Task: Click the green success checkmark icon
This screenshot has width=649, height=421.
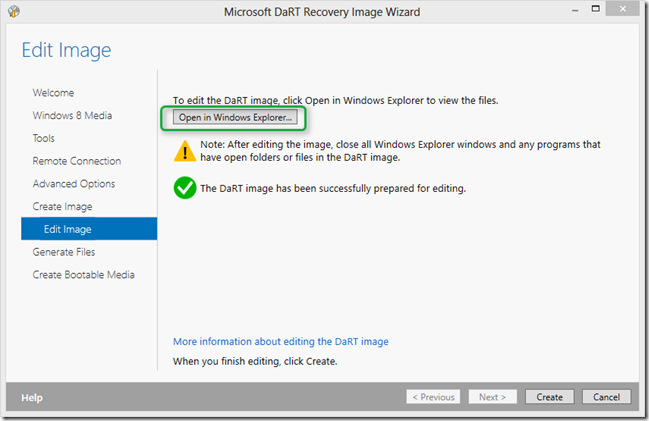Action: point(185,188)
